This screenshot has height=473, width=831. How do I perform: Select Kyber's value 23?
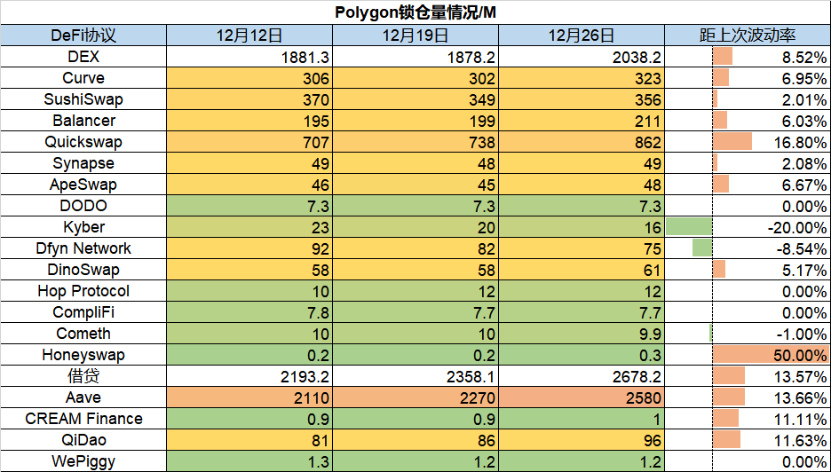249,227
